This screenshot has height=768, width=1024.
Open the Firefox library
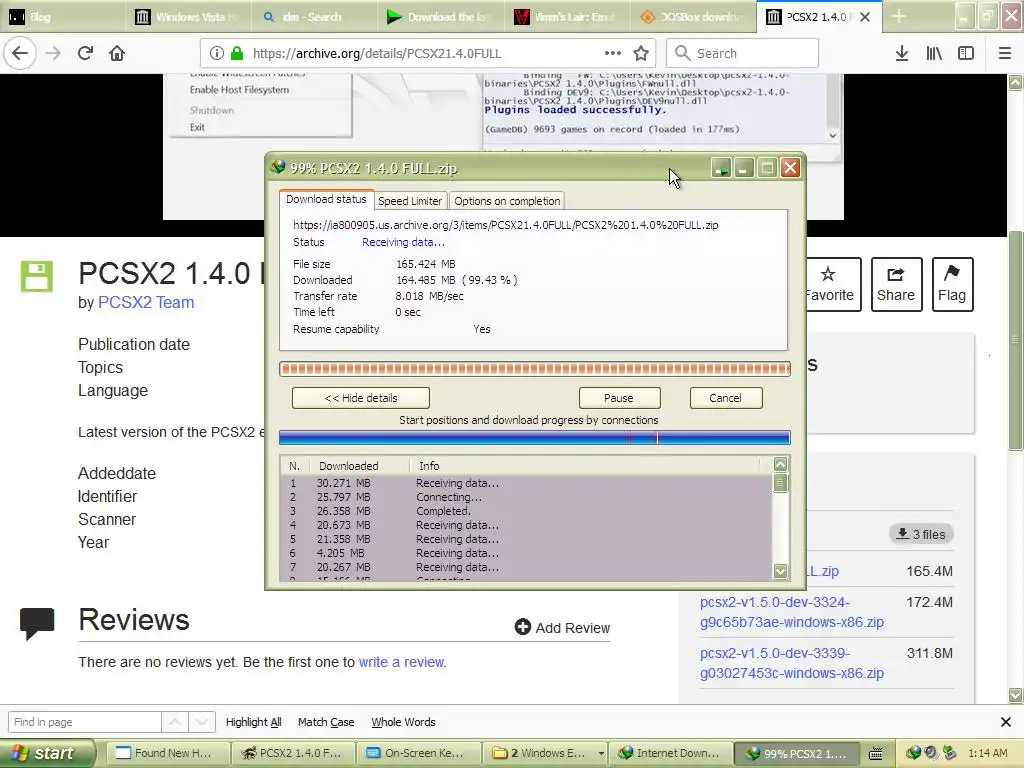coord(934,53)
